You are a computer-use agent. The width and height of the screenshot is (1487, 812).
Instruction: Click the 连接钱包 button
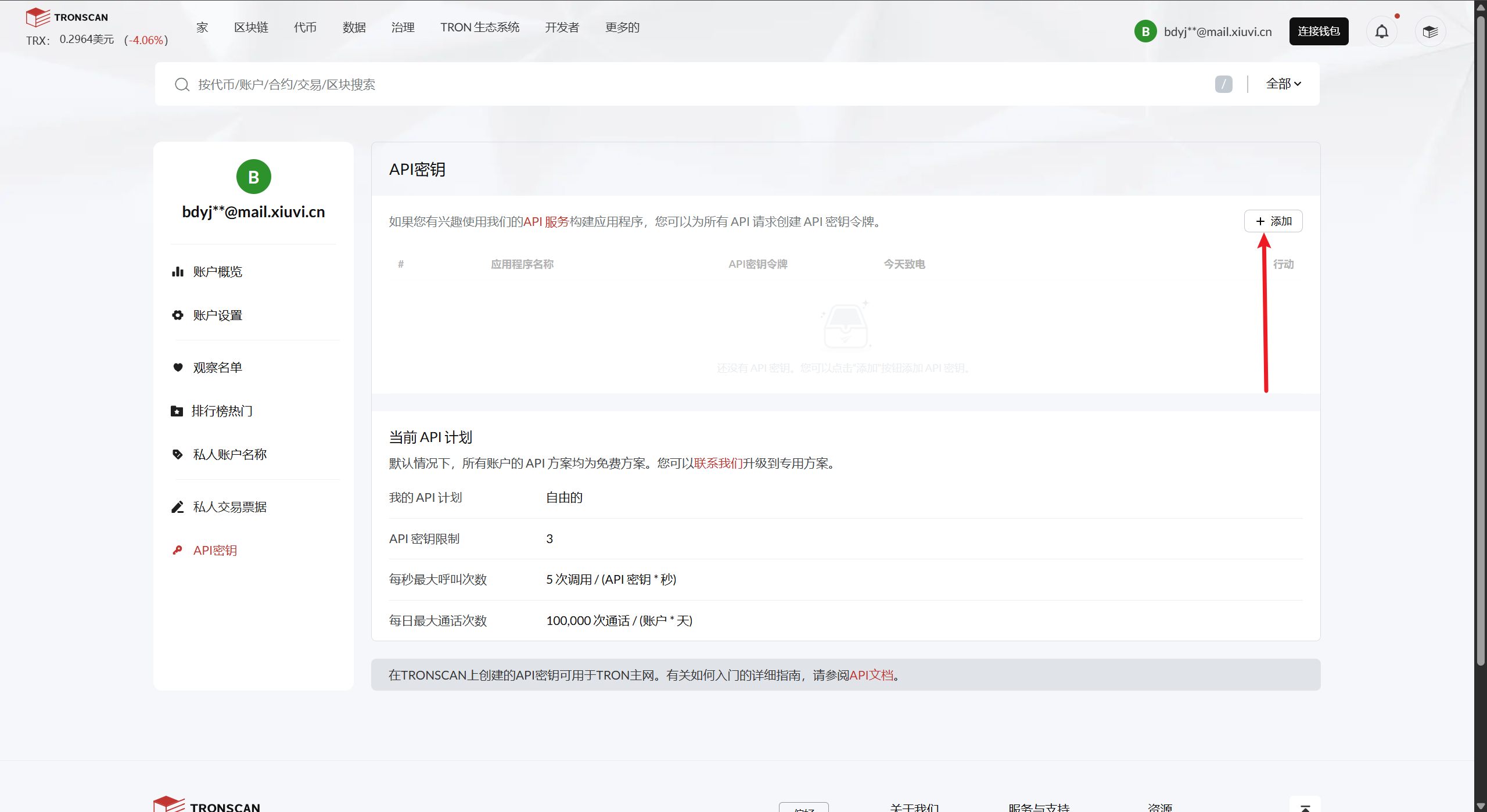click(x=1319, y=31)
